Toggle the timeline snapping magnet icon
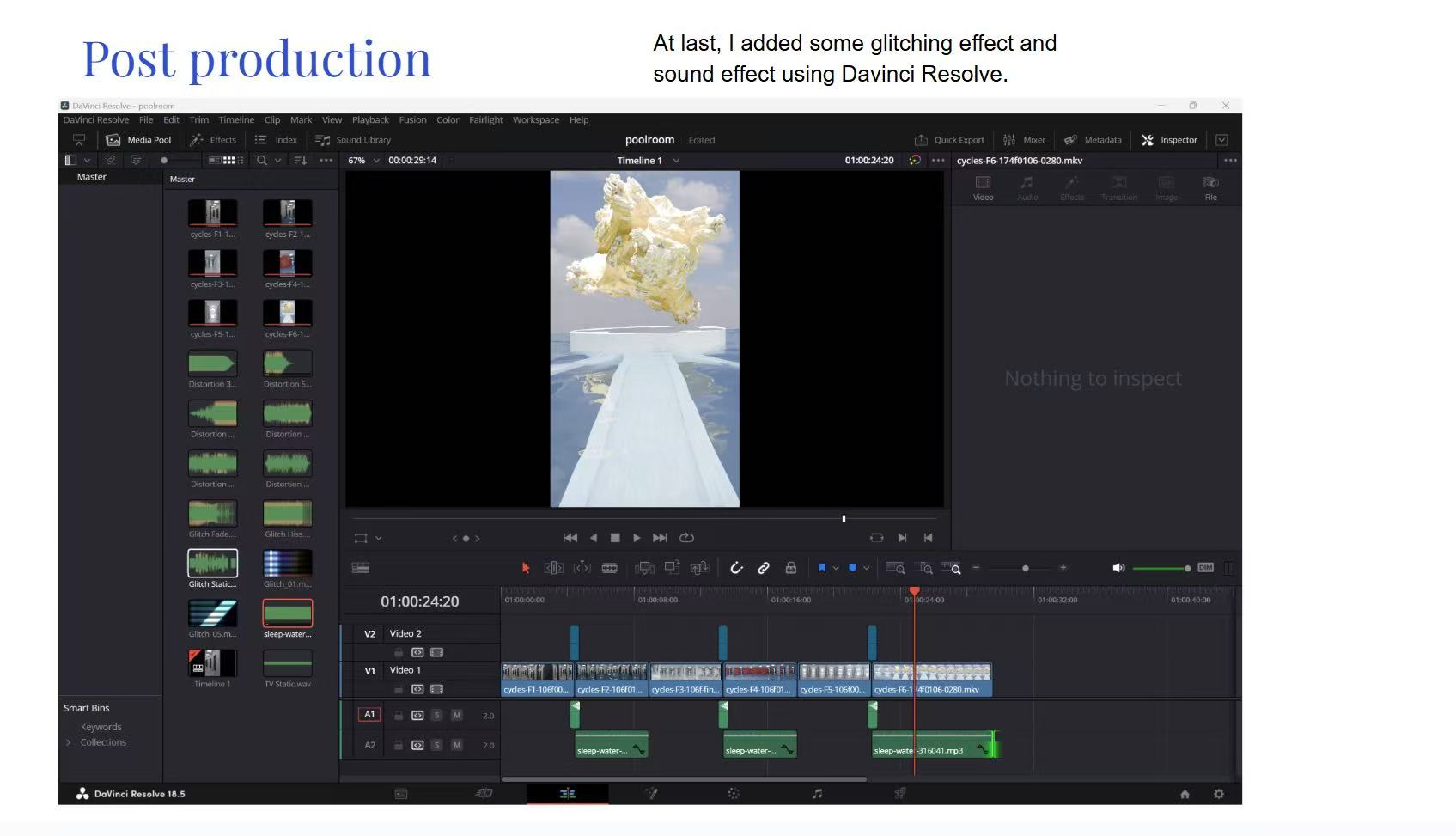The image size is (1456, 836). (x=736, y=568)
